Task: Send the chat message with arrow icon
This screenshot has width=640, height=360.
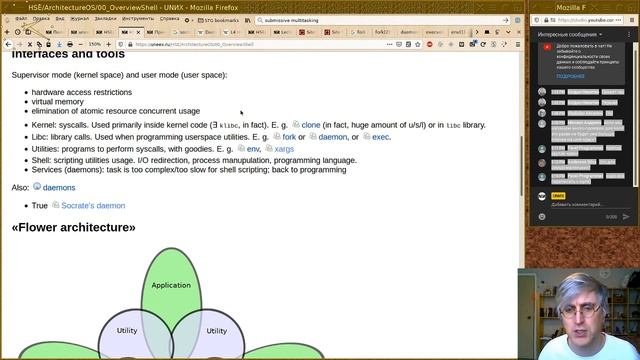Action: pos(626,217)
